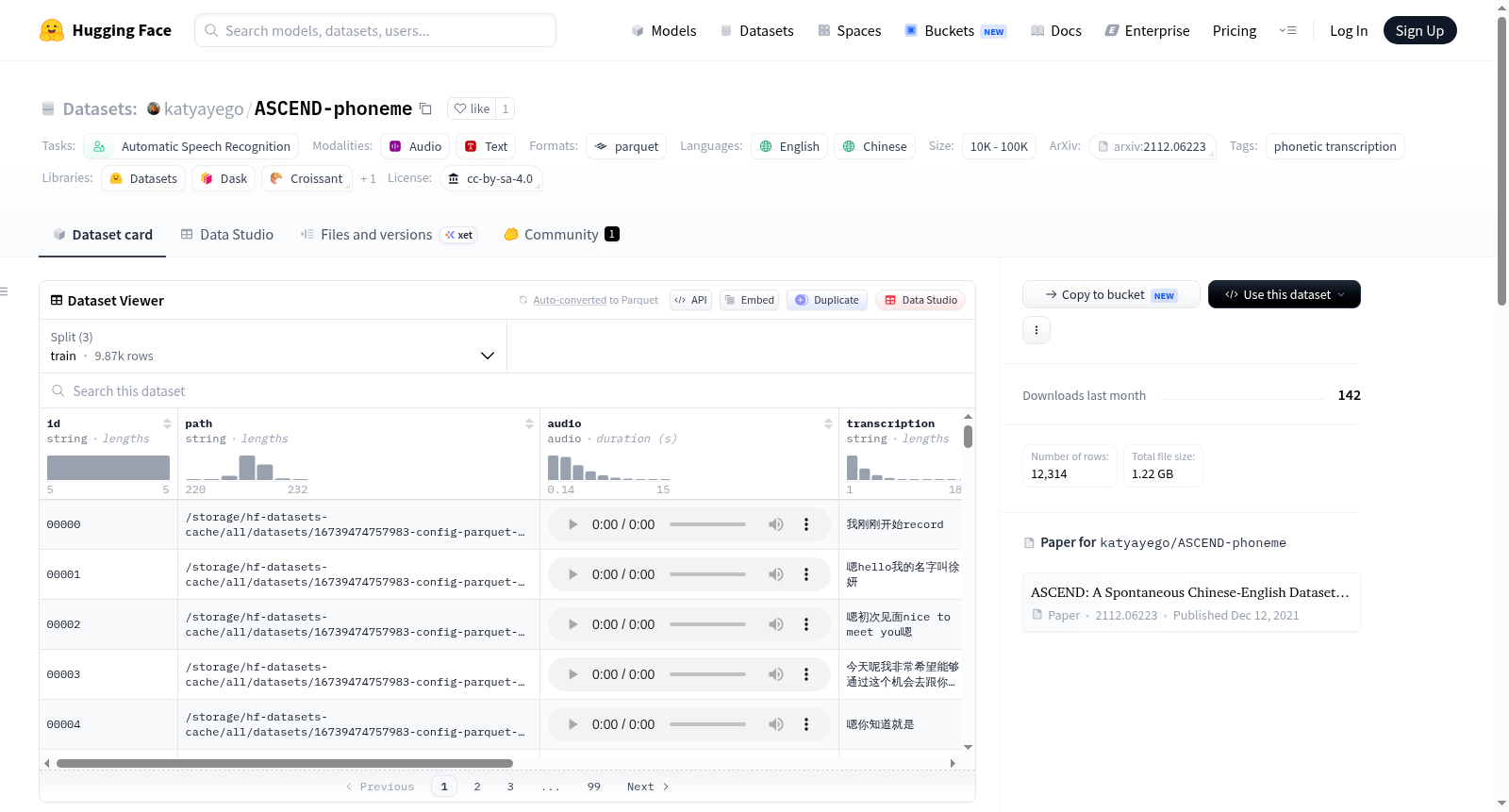Image resolution: width=1509 pixels, height=812 pixels.
Task: Click the table horizontal scrollbar
Action: tap(285, 763)
